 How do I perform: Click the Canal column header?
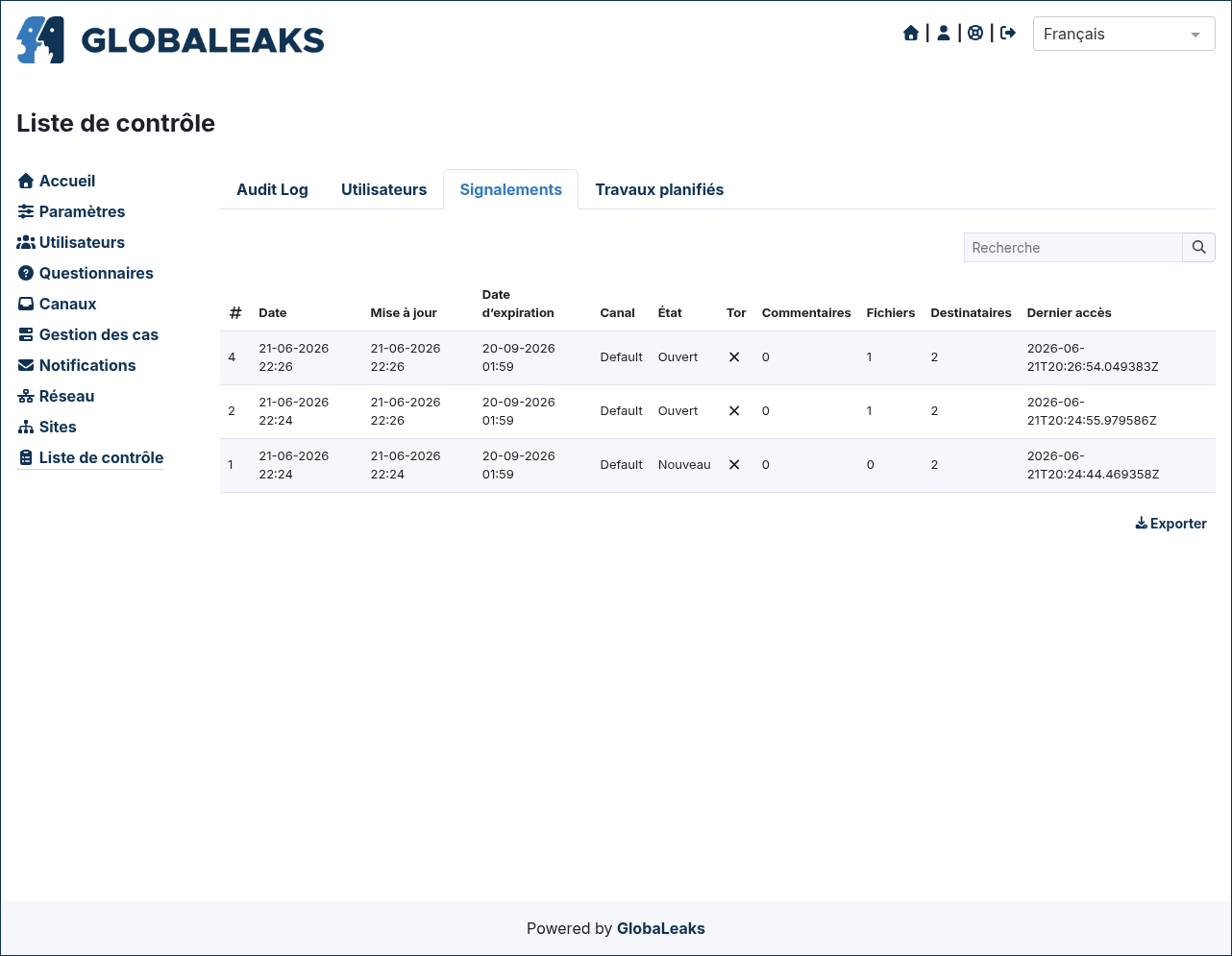click(617, 312)
